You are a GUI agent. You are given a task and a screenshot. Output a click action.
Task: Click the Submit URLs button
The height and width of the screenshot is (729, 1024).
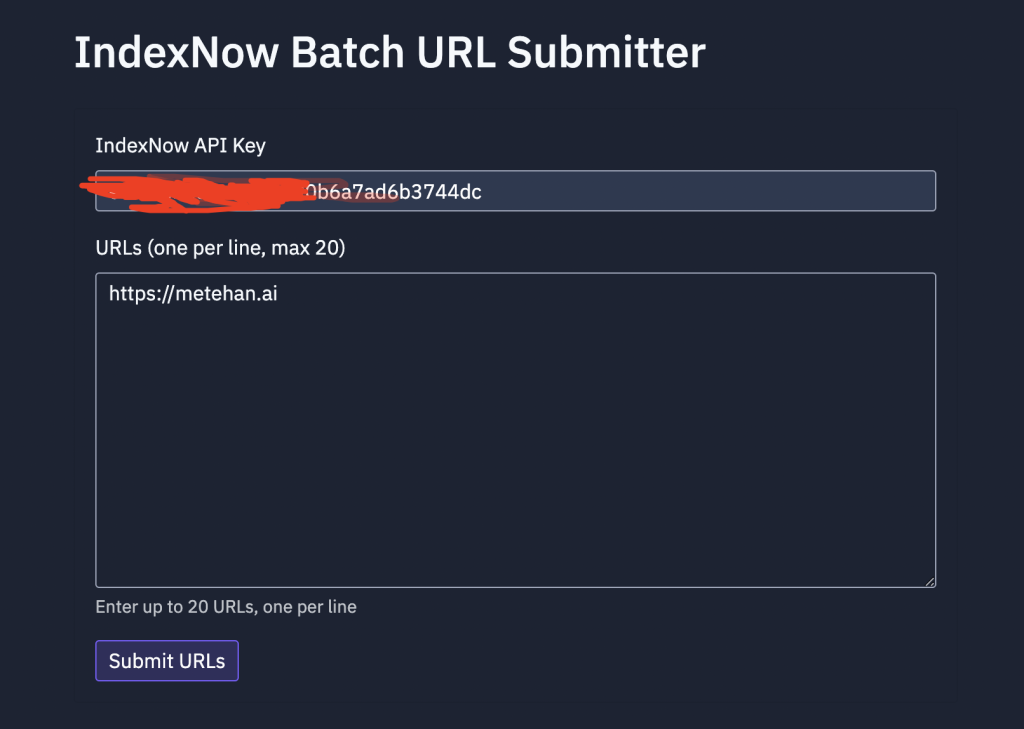coord(167,661)
